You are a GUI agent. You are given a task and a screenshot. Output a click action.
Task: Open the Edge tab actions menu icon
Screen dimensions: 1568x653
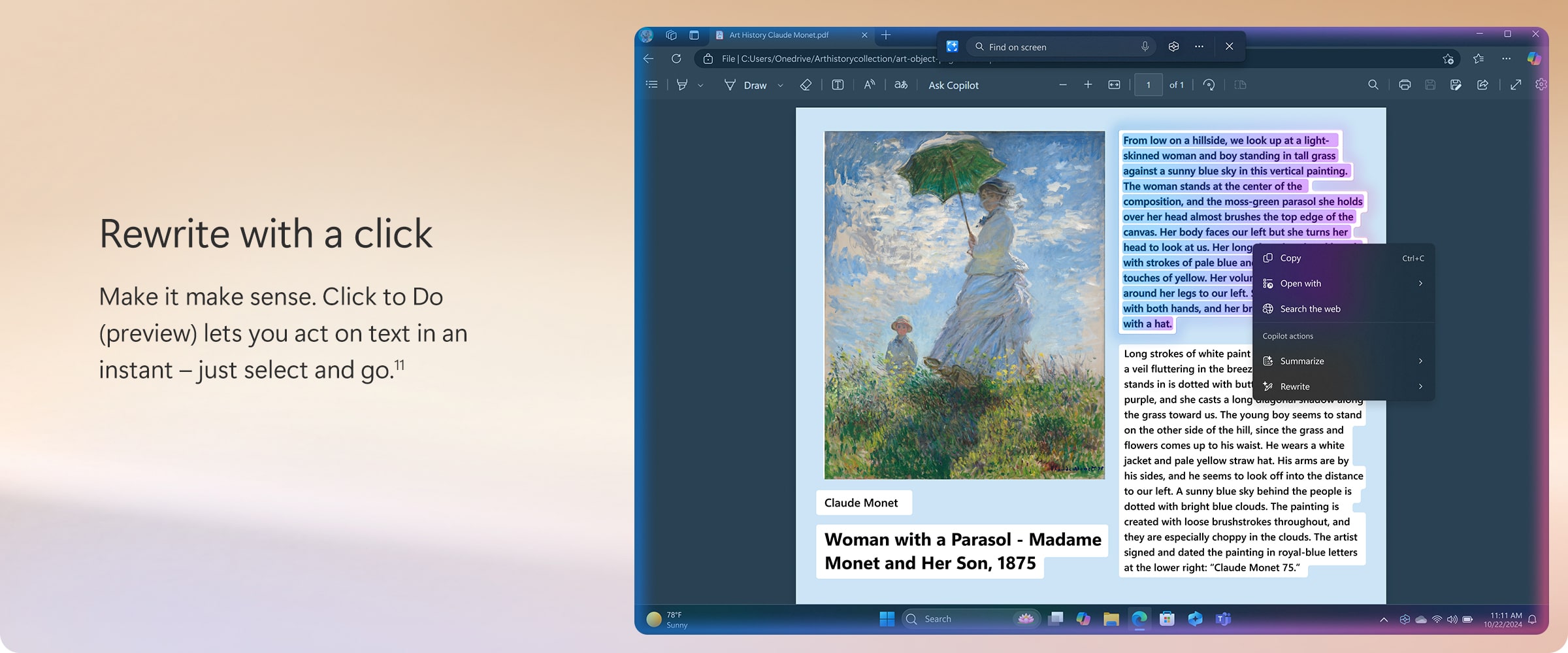[694, 35]
